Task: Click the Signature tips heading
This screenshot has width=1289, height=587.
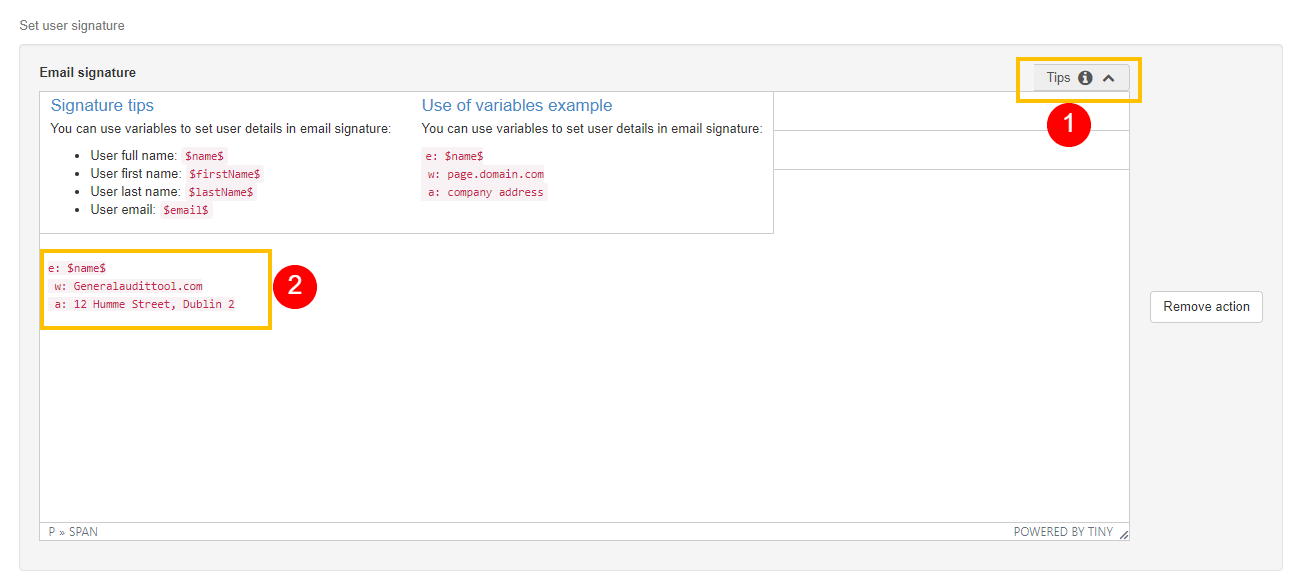Action: coord(102,105)
